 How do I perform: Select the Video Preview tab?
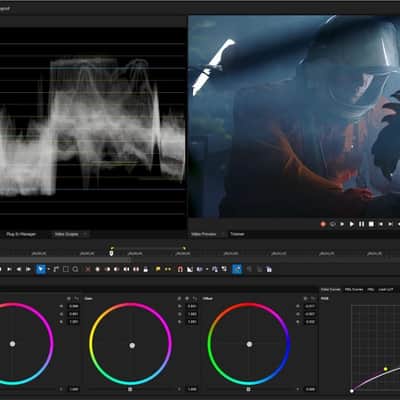[204, 234]
